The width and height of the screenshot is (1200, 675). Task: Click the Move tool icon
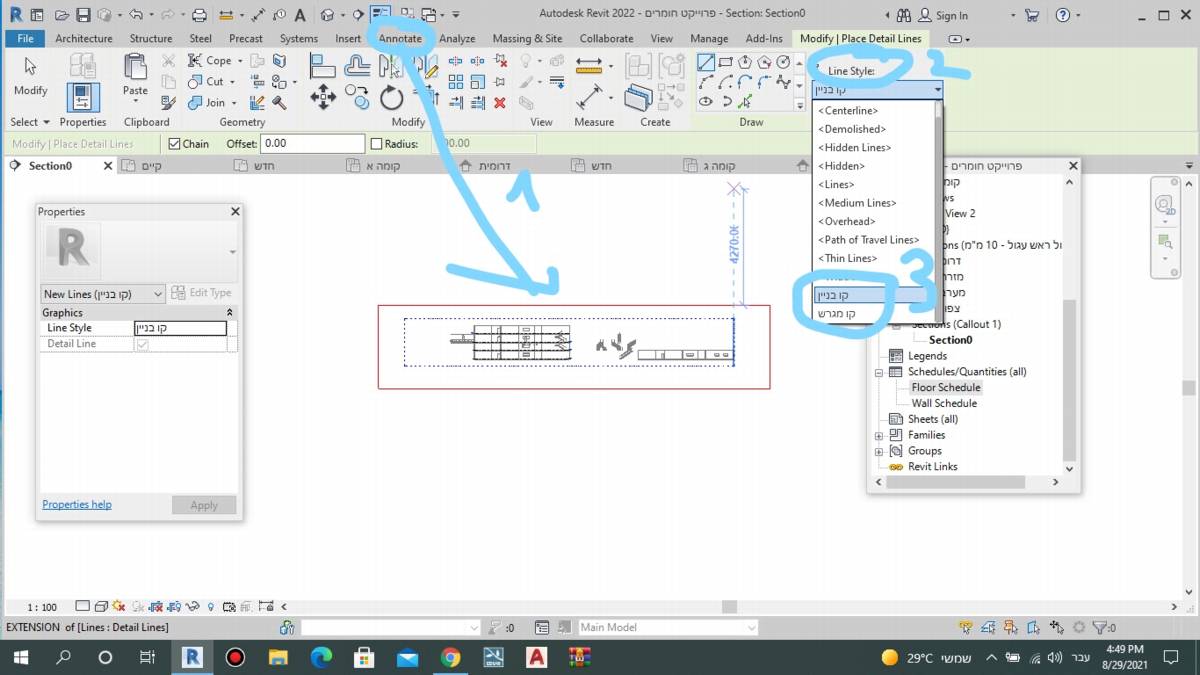click(323, 97)
